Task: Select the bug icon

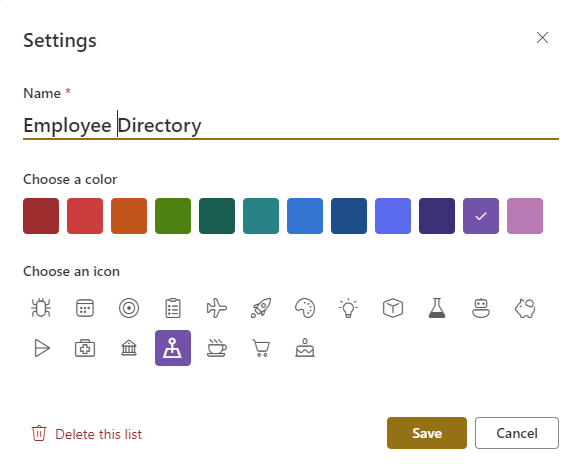Action: click(41, 308)
